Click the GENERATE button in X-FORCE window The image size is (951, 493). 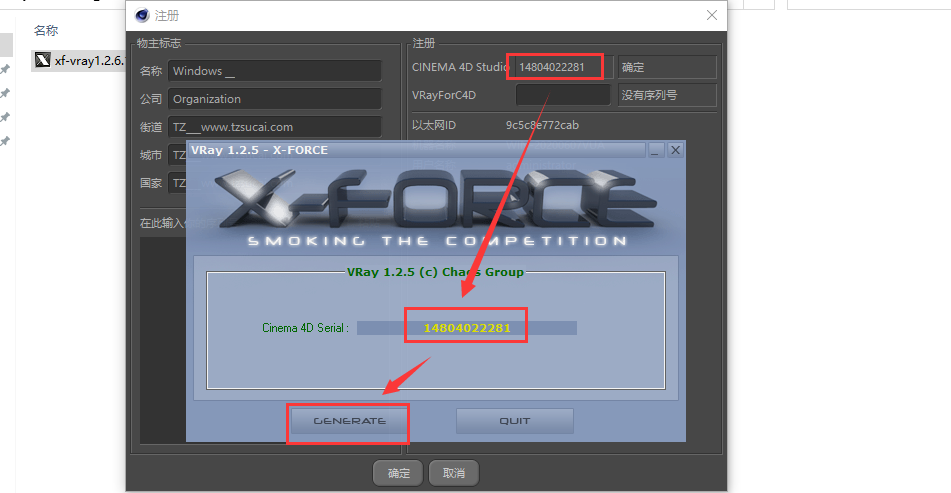[x=349, y=421]
